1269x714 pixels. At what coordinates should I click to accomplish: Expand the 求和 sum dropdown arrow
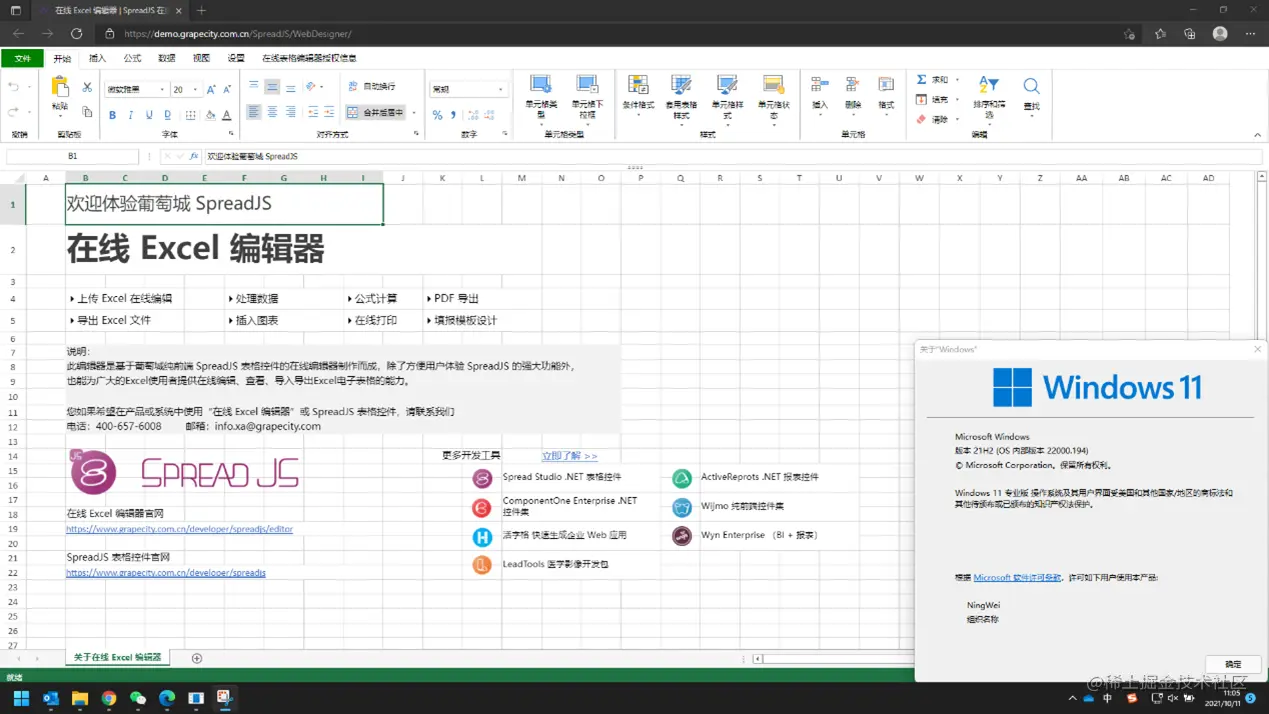click(x=957, y=80)
